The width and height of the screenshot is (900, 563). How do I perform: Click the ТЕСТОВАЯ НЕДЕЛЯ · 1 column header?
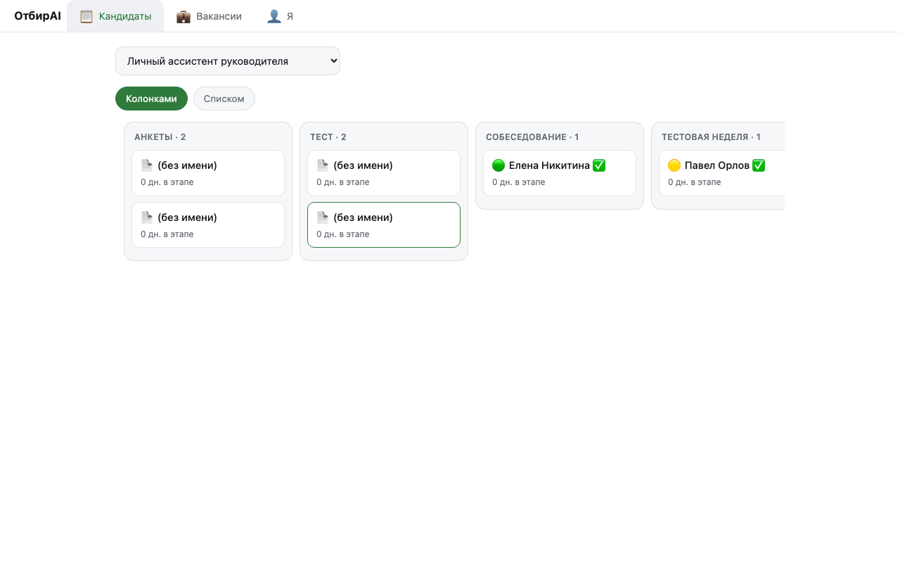coord(711,137)
